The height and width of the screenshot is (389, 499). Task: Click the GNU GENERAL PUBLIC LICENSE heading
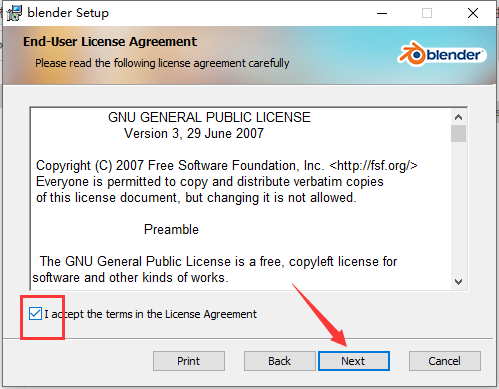[209, 117]
